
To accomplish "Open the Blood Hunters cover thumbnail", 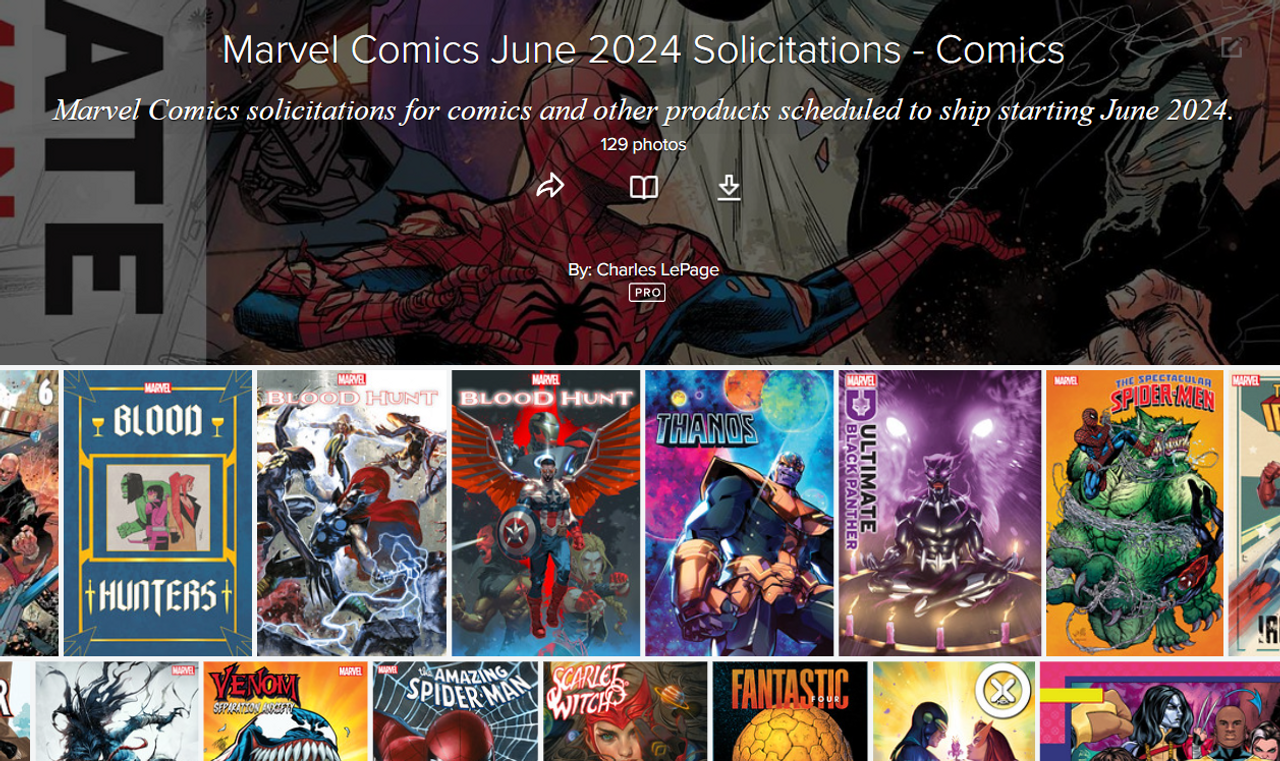I will click(x=158, y=513).
